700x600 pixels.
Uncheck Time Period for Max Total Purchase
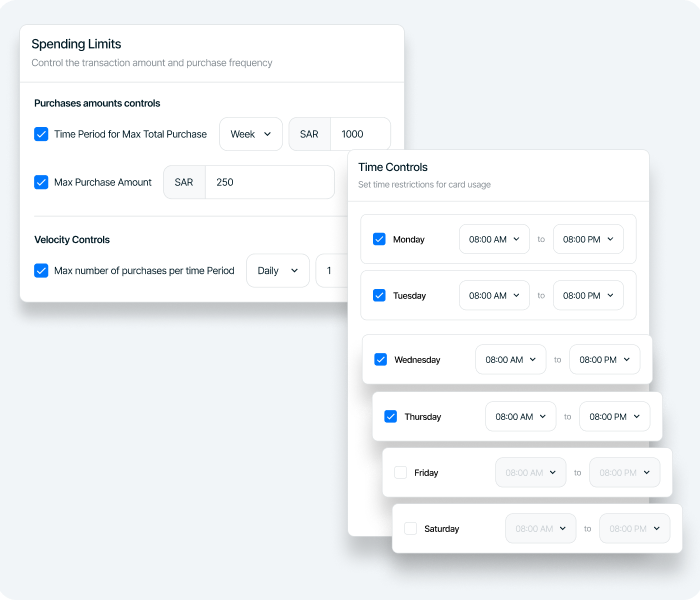41,134
